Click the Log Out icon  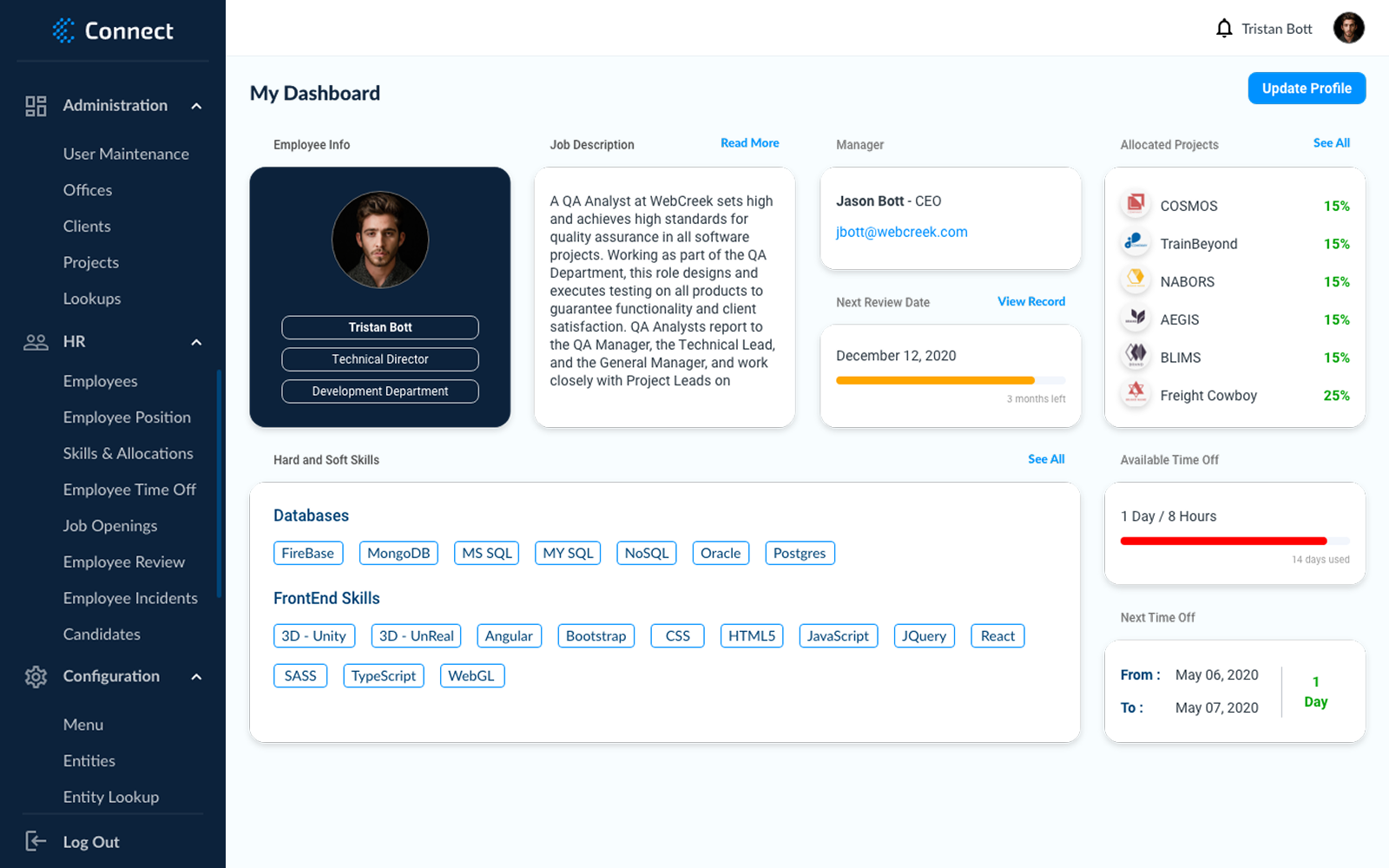point(36,840)
